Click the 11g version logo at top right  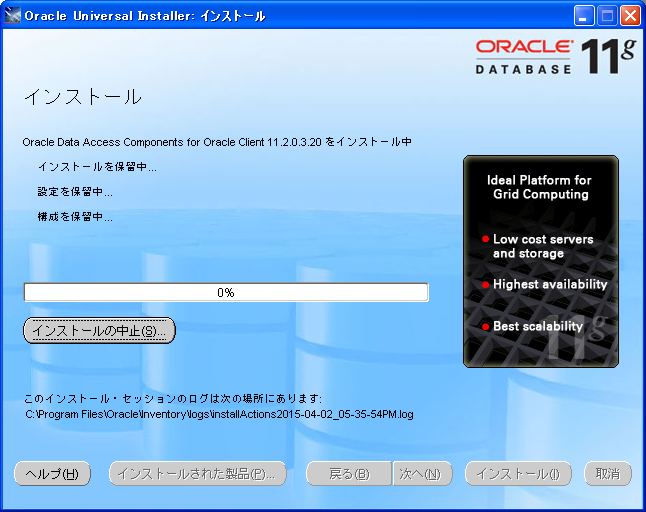tap(608, 58)
